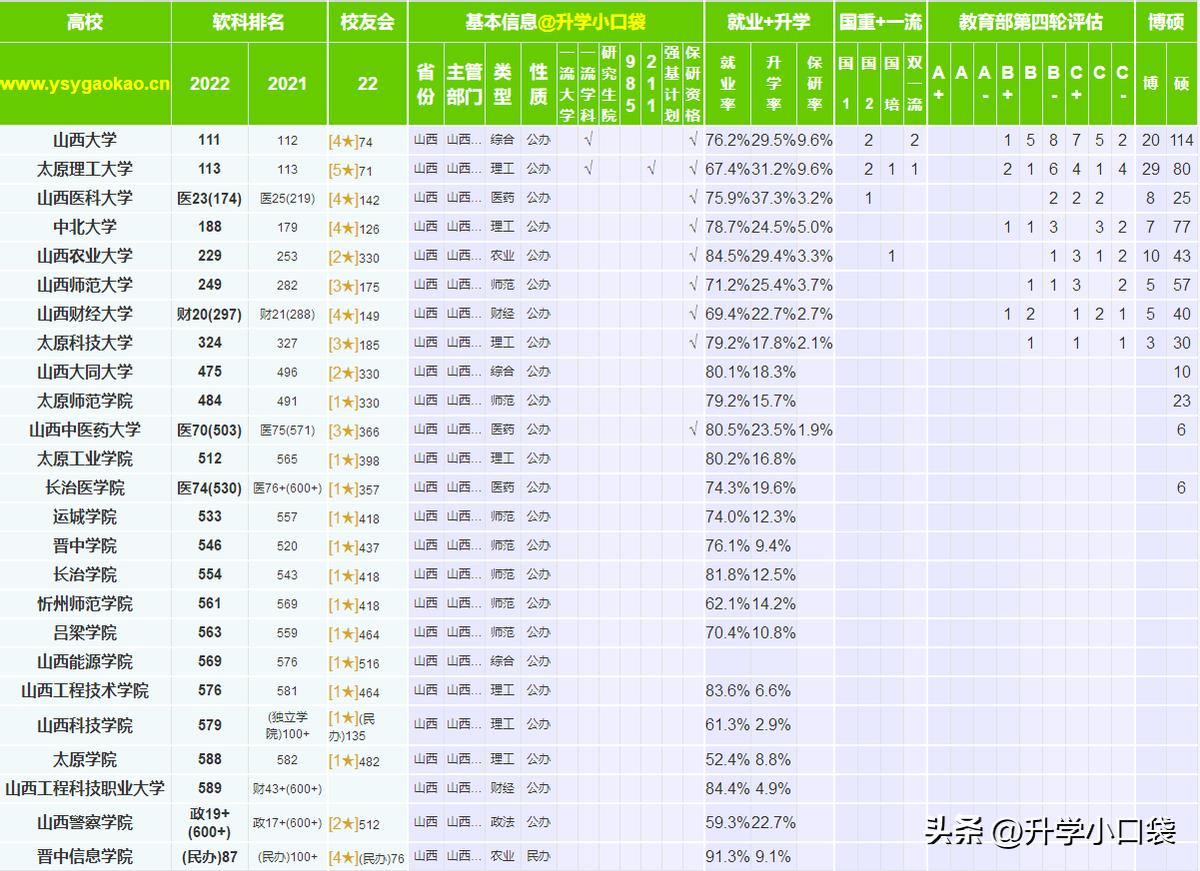The height and width of the screenshot is (871, 1200).
Task: Click the 2-star rating for 山西警察学院
Action: pyautogui.click(x=344, y=824)
